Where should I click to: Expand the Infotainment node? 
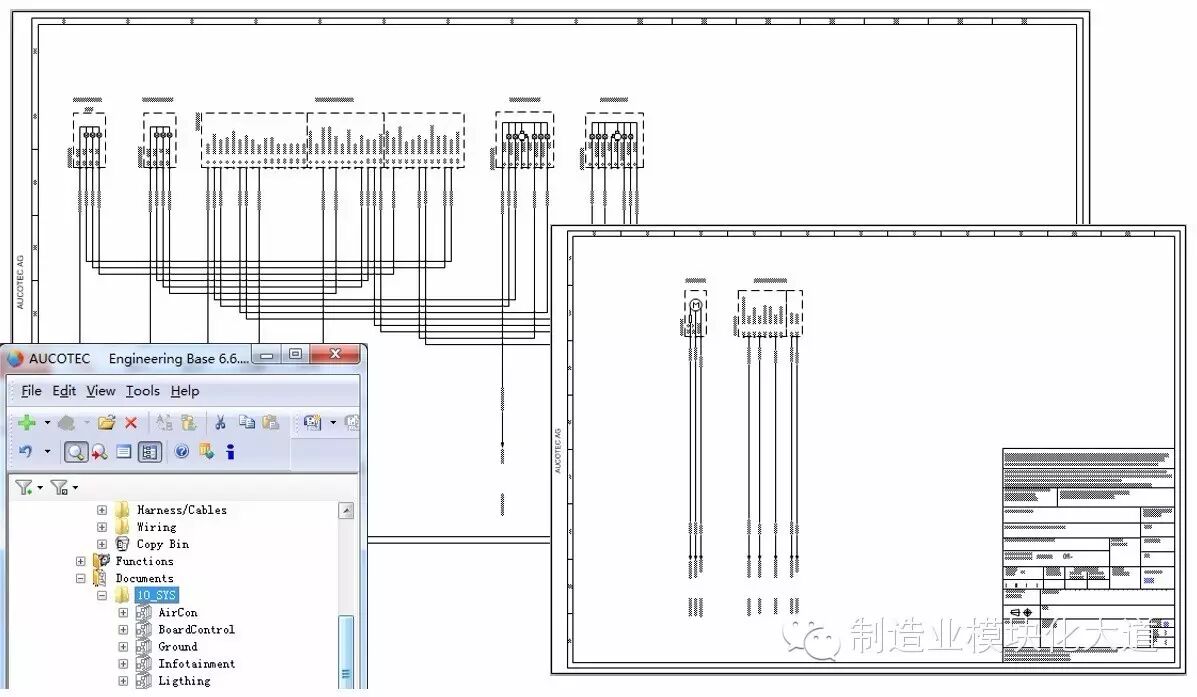tap(123, 664)
